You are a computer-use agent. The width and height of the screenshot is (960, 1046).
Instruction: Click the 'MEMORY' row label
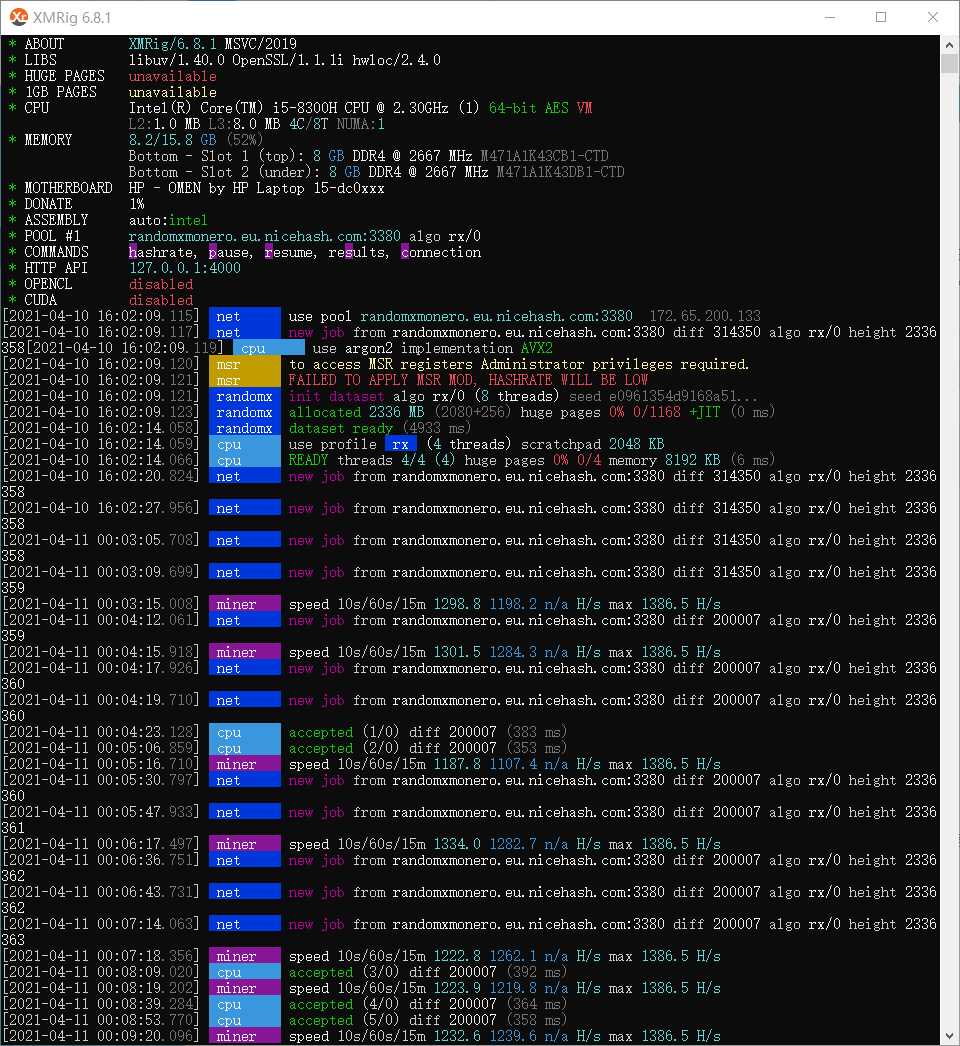tap(48, 140)
